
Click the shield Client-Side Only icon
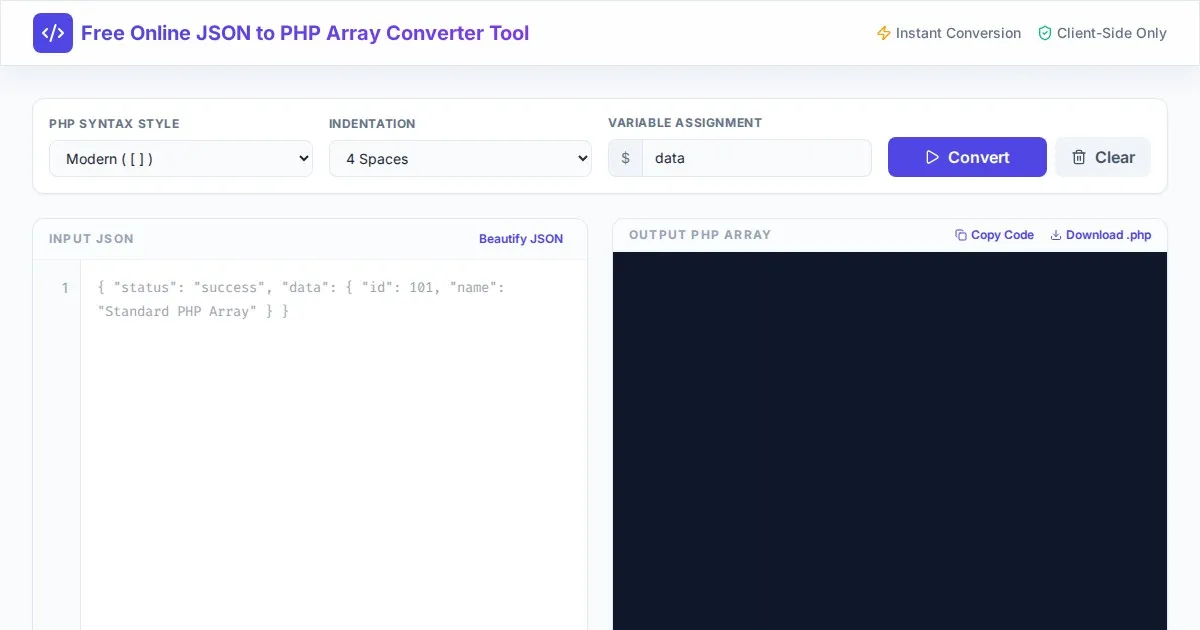[x=1045, y=33]
